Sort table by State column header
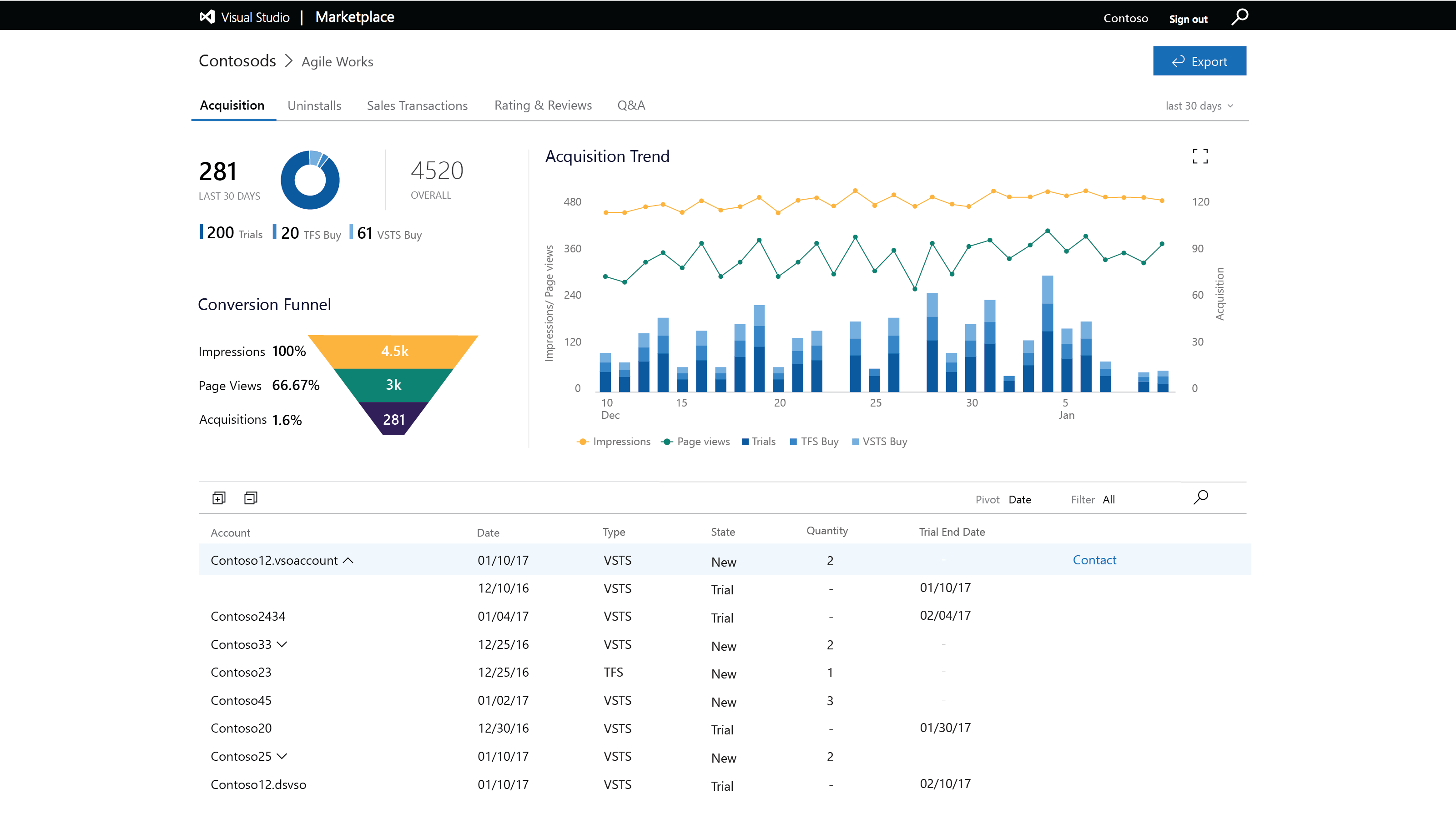 tap(723, 532)
